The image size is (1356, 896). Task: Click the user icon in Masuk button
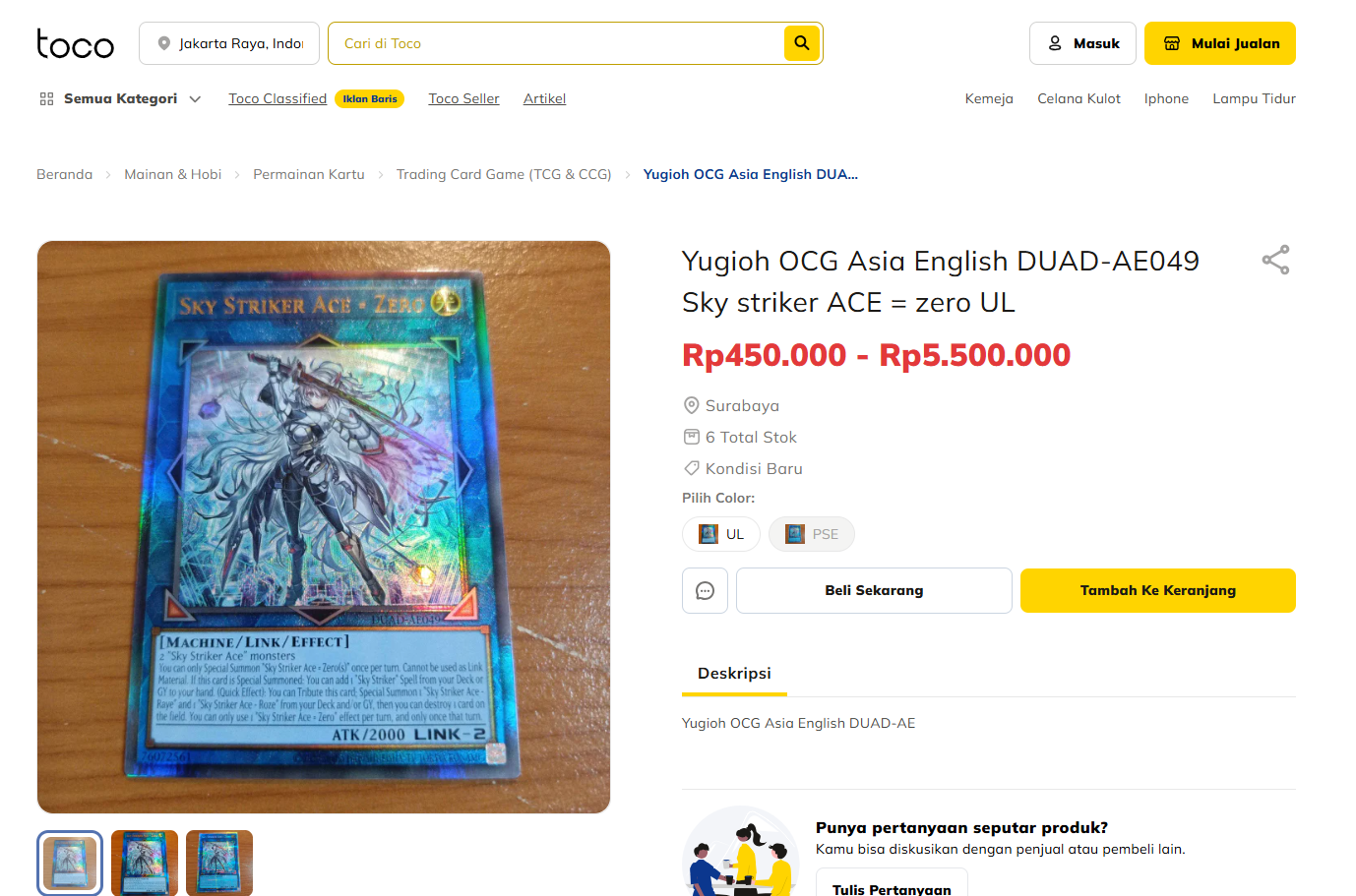(1055, 43)
